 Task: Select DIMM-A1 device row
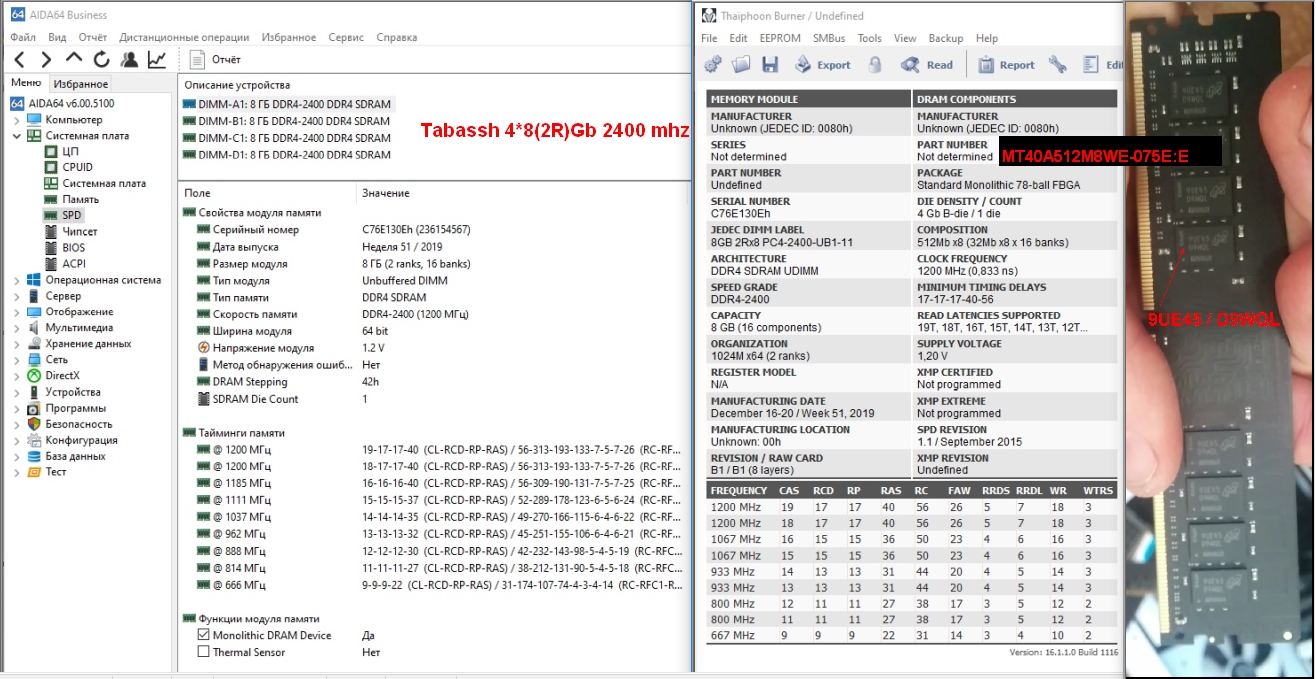point(288,104)
